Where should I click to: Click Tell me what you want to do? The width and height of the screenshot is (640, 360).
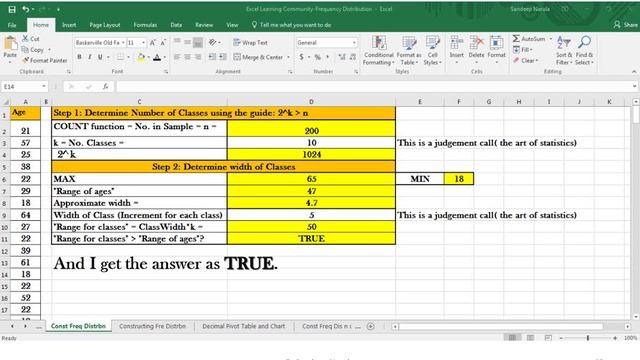pyautogui.click(x=291, y=25)
